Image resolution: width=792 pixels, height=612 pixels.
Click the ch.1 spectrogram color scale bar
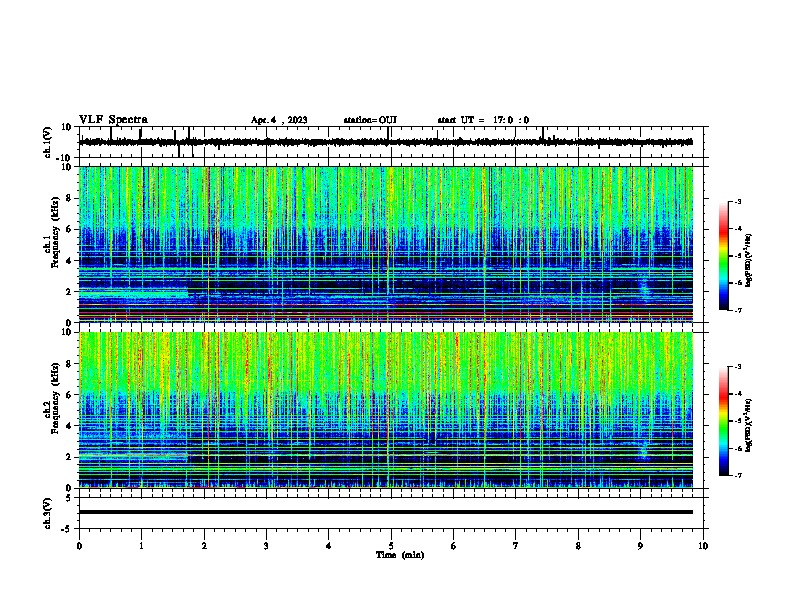(x=724, y=256)
